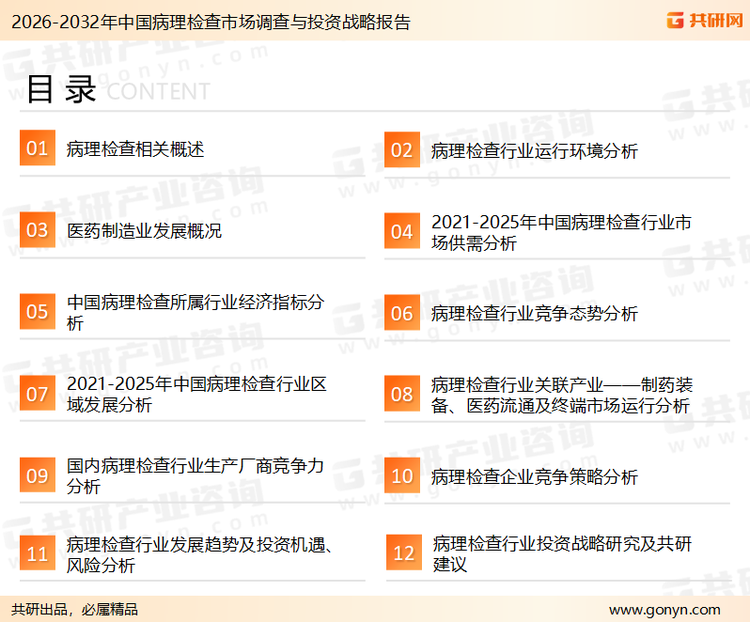Select 国内病理检查行业生产厂商竞争力分析 entry
The width and height of the screenshot is (750, 622).
(195, 476)
